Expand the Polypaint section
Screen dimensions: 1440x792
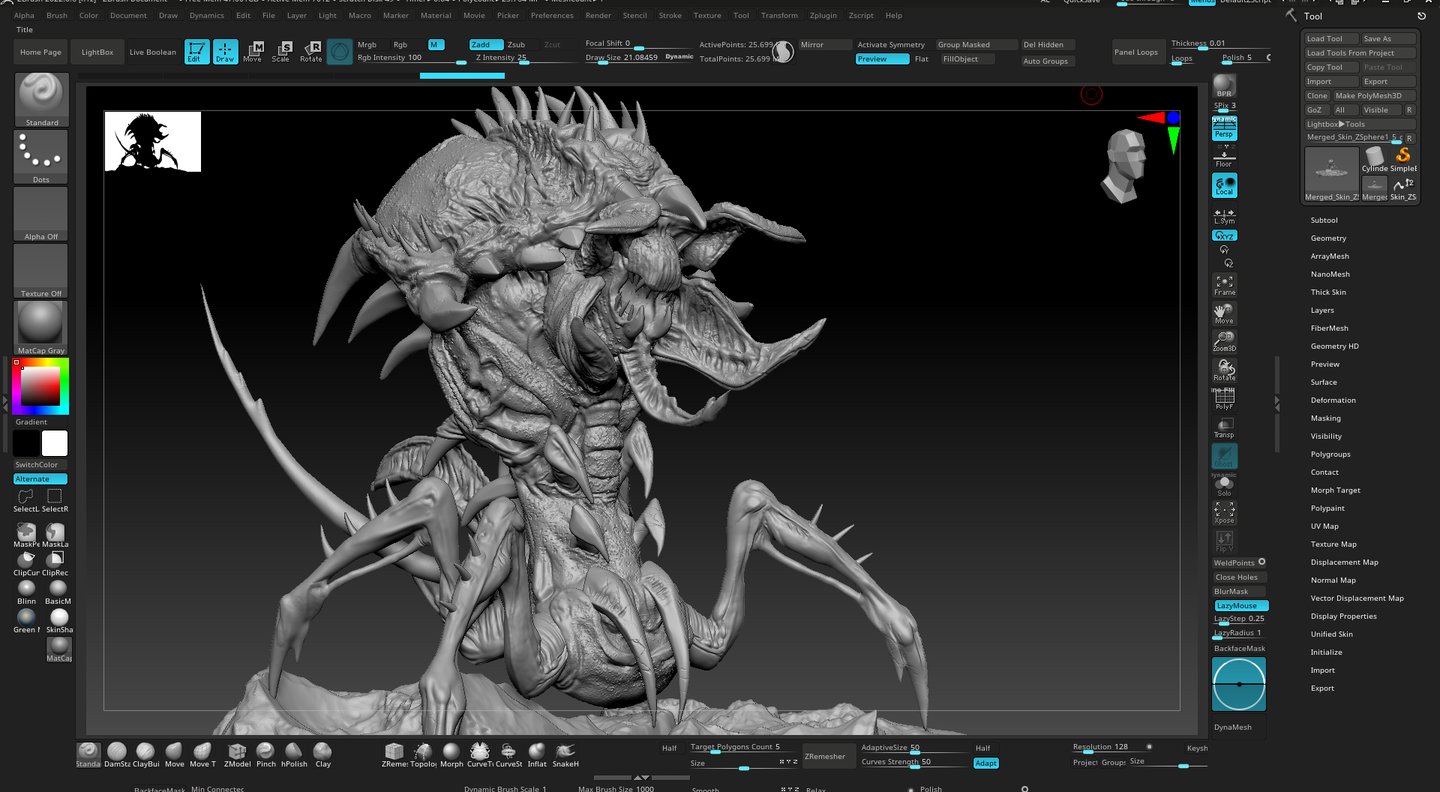(x=1328, y=508)
